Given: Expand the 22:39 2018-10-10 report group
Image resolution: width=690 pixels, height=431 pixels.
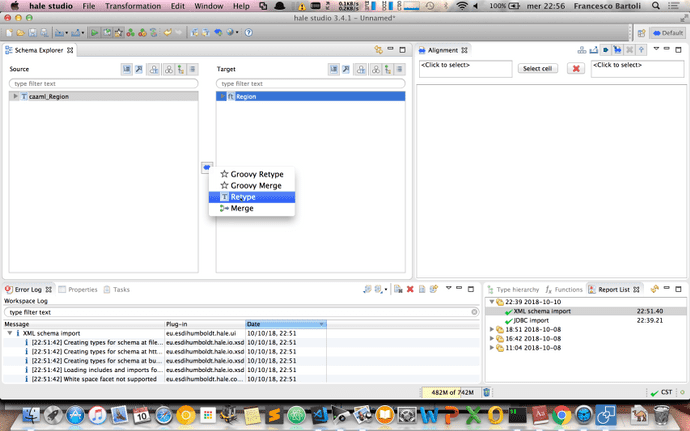Looking at the screenshot, I should pos(491,301).
